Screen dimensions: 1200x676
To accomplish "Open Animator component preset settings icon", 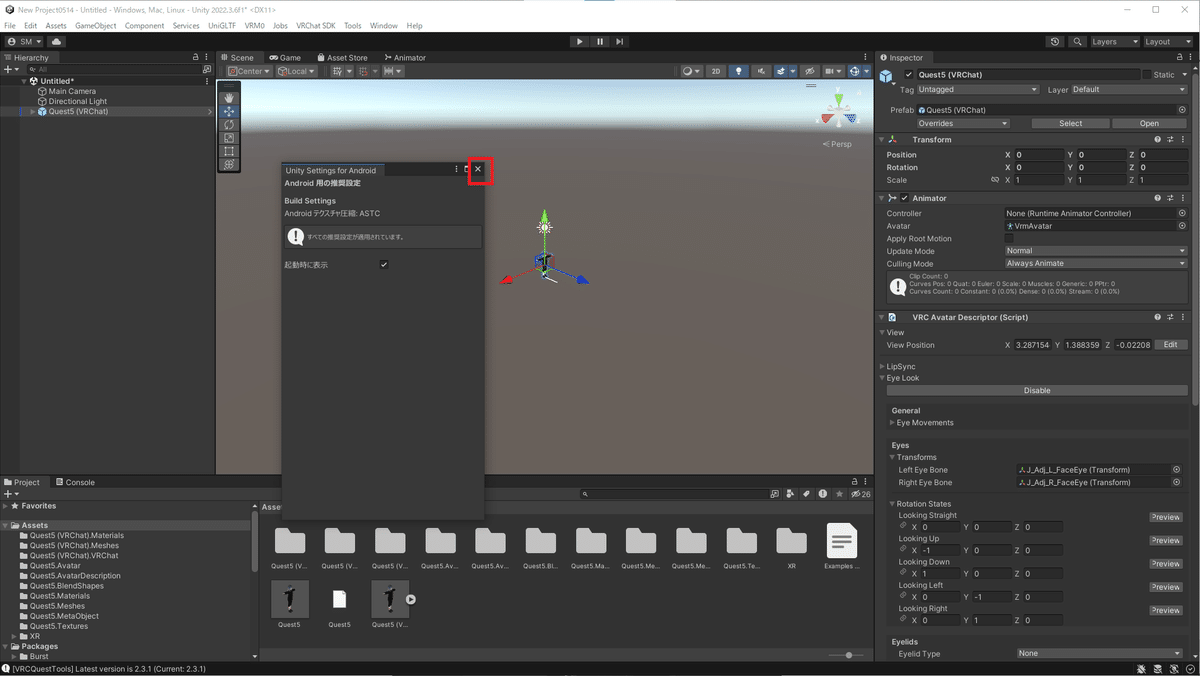I will pos(1170,198).
